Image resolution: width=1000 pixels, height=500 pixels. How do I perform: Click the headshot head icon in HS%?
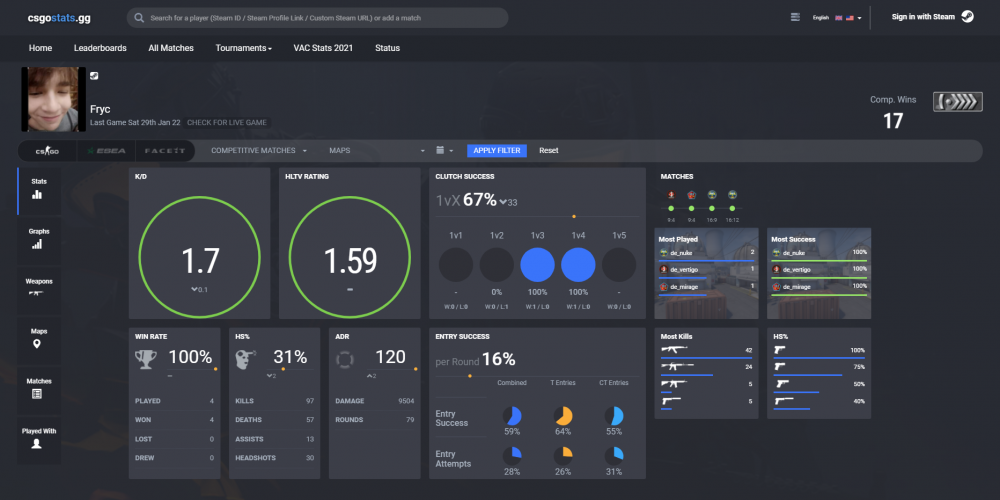pos(246,359)
